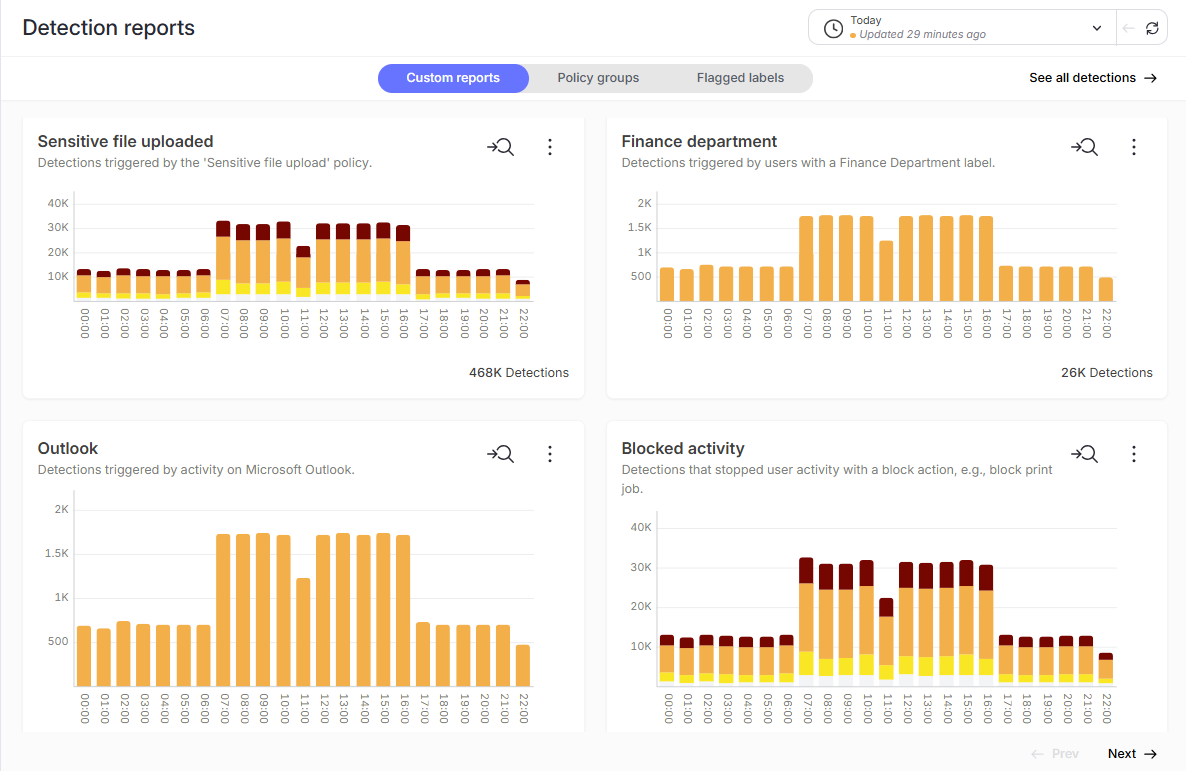
Task: Open the Blocked activity options menu
Action: pos(1134,453)
